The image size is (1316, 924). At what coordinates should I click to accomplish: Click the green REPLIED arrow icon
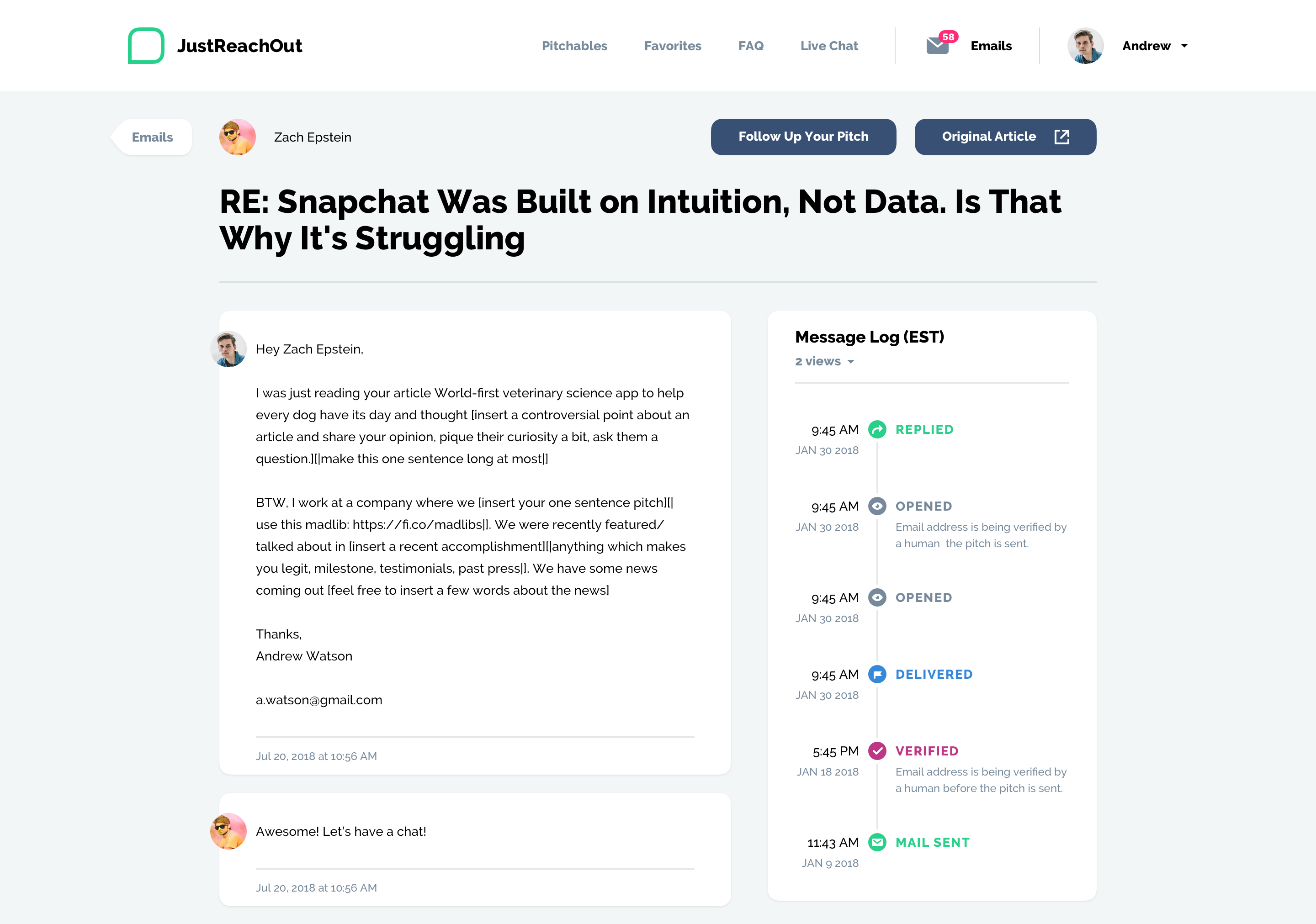(877, 430)
